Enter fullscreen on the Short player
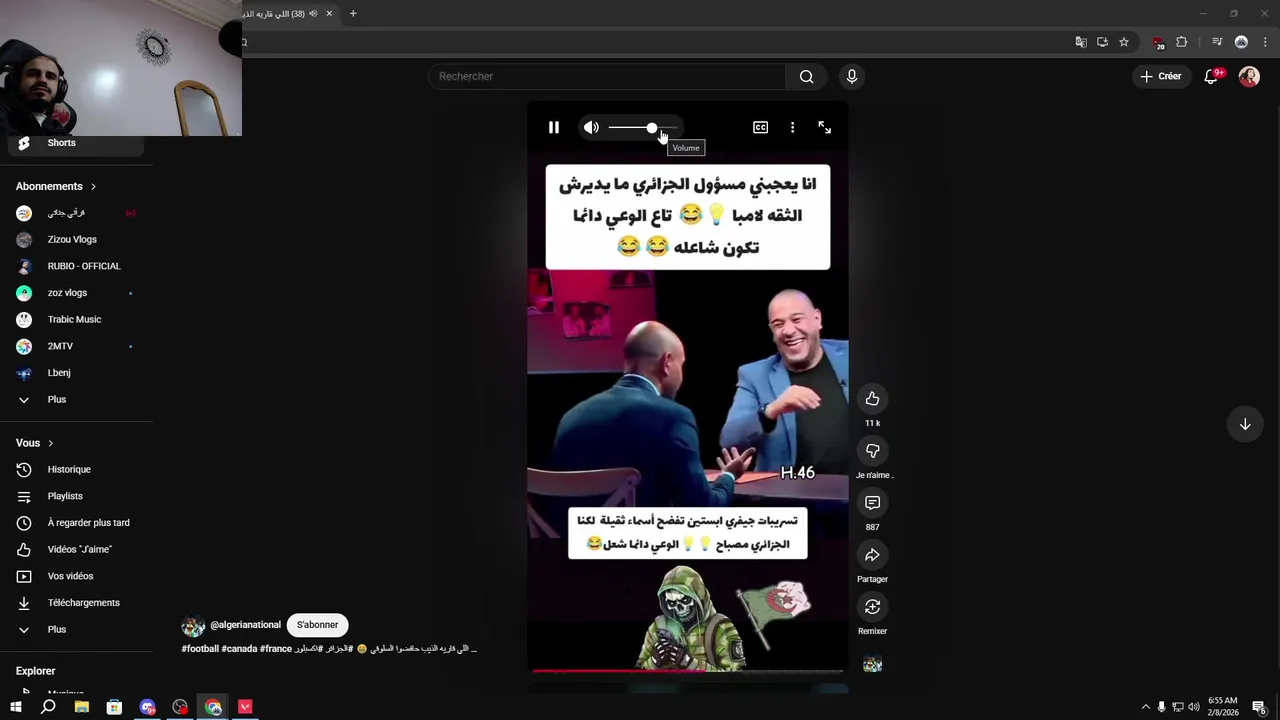The image size is (1280, 720). tap(824, 127)
